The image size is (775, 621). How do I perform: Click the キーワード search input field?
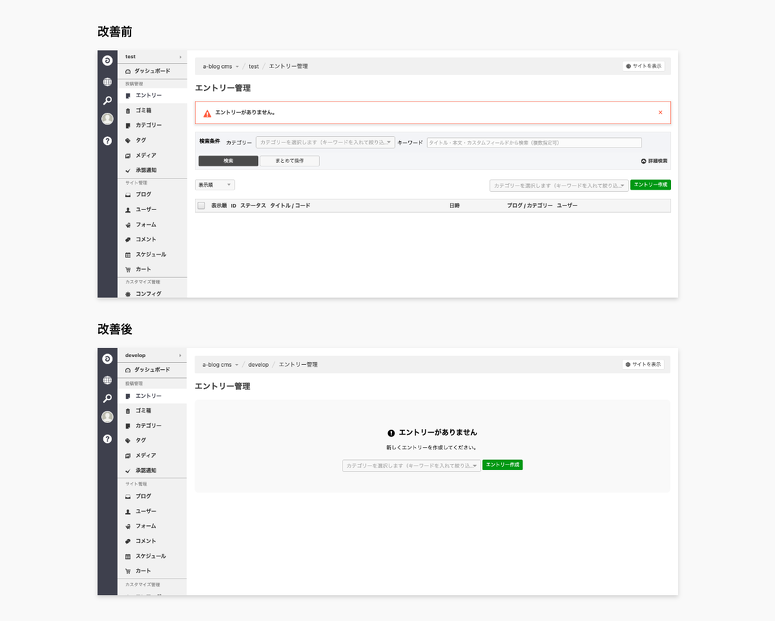[534, 143]
